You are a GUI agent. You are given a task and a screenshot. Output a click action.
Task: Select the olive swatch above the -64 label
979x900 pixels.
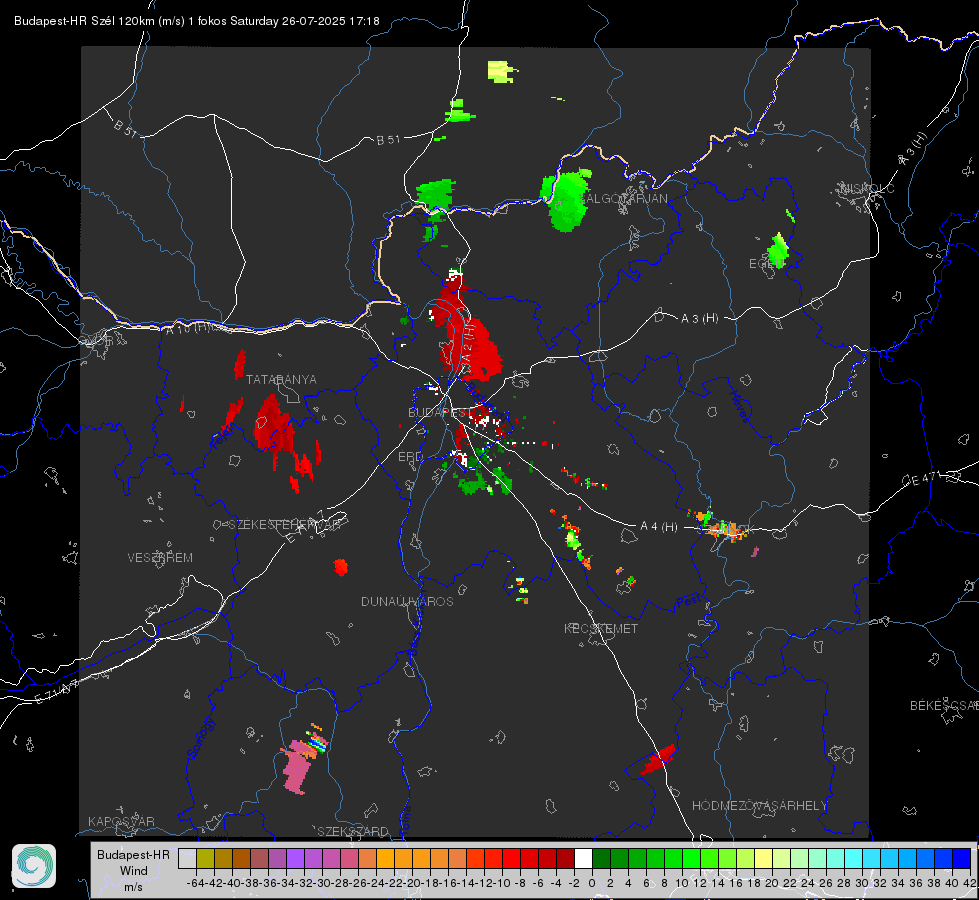click(205, 858)
